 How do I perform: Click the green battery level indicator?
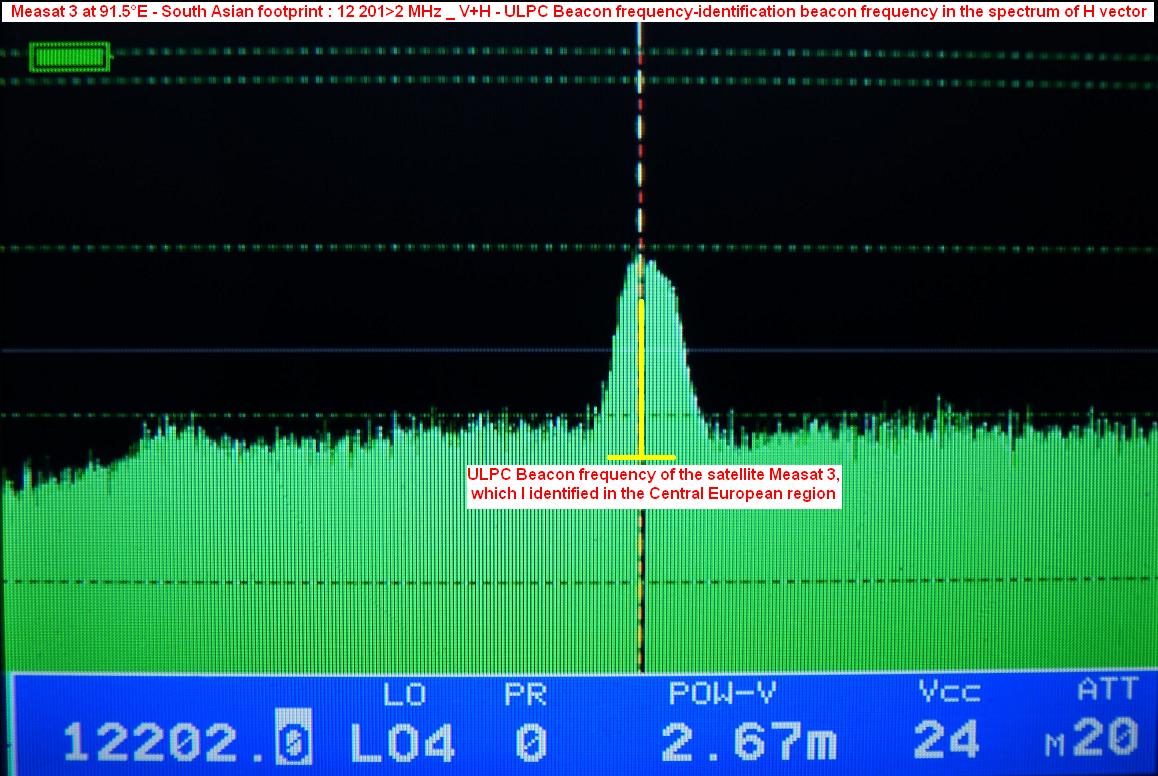coord(70,57)
